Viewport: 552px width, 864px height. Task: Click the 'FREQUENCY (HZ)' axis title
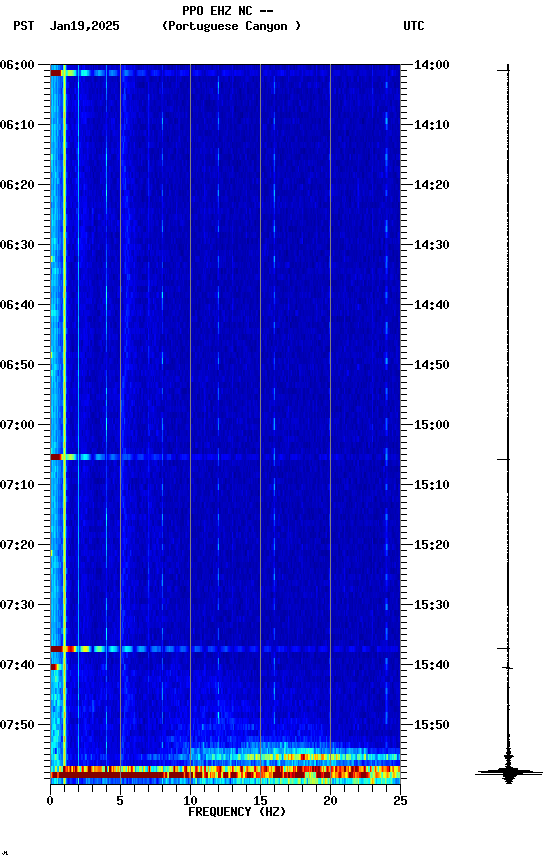[237, 812]
